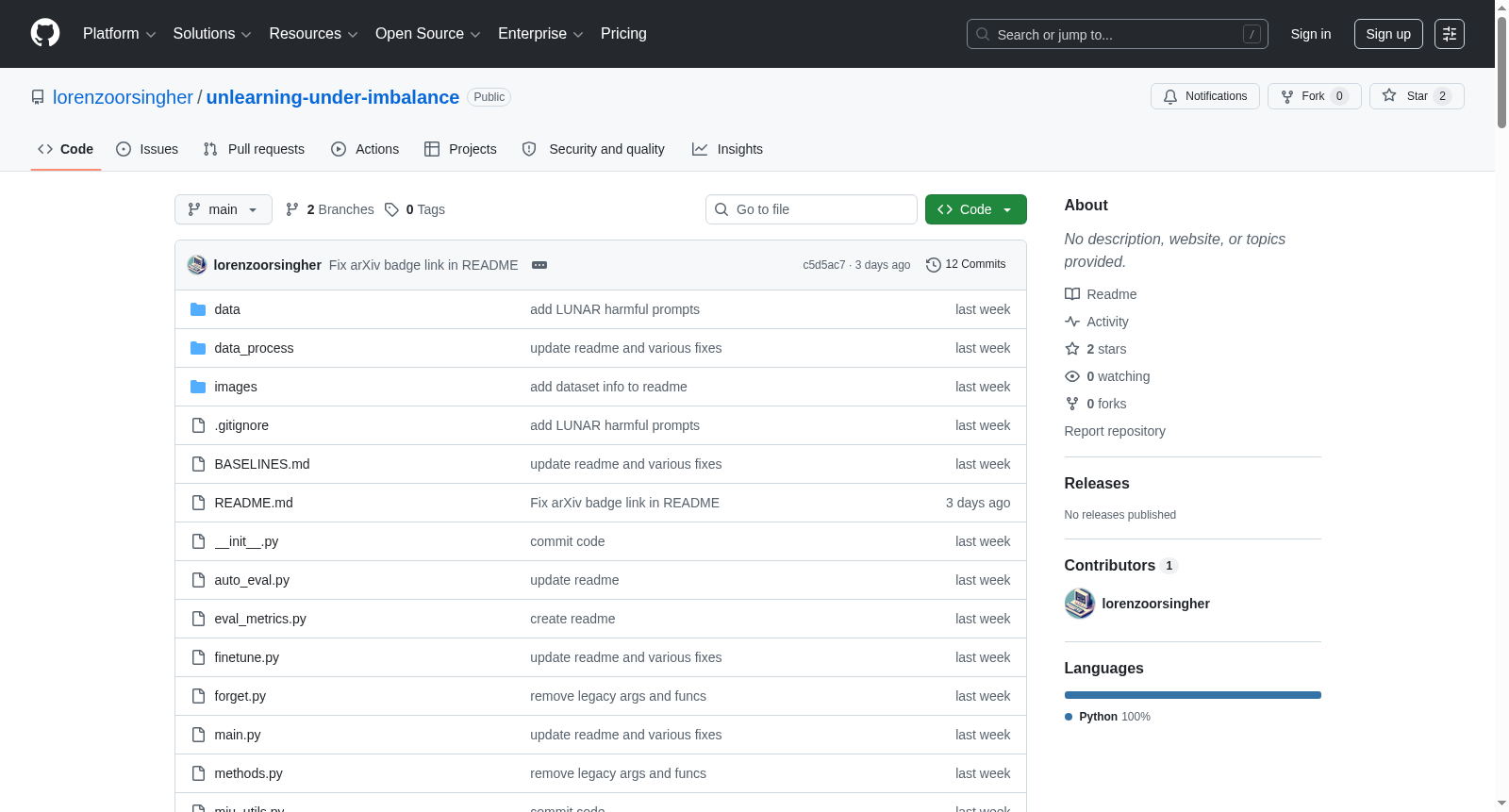View 12 Commits history
The image size is (1509, 812).
tap(966, 265)
